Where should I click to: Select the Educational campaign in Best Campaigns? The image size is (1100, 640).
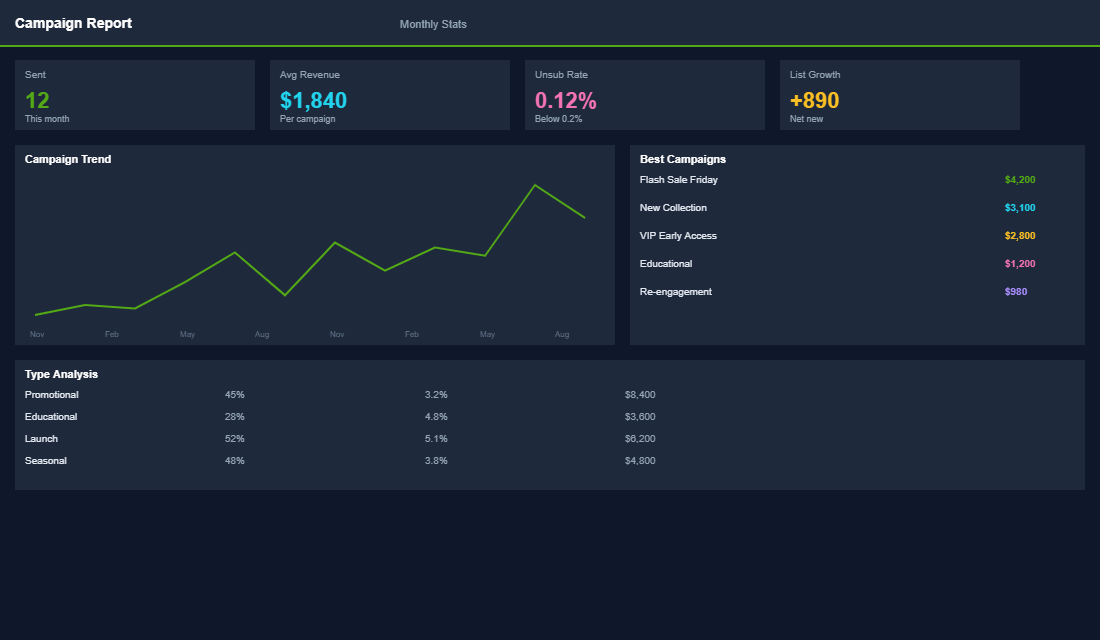(x=665, y=264)
